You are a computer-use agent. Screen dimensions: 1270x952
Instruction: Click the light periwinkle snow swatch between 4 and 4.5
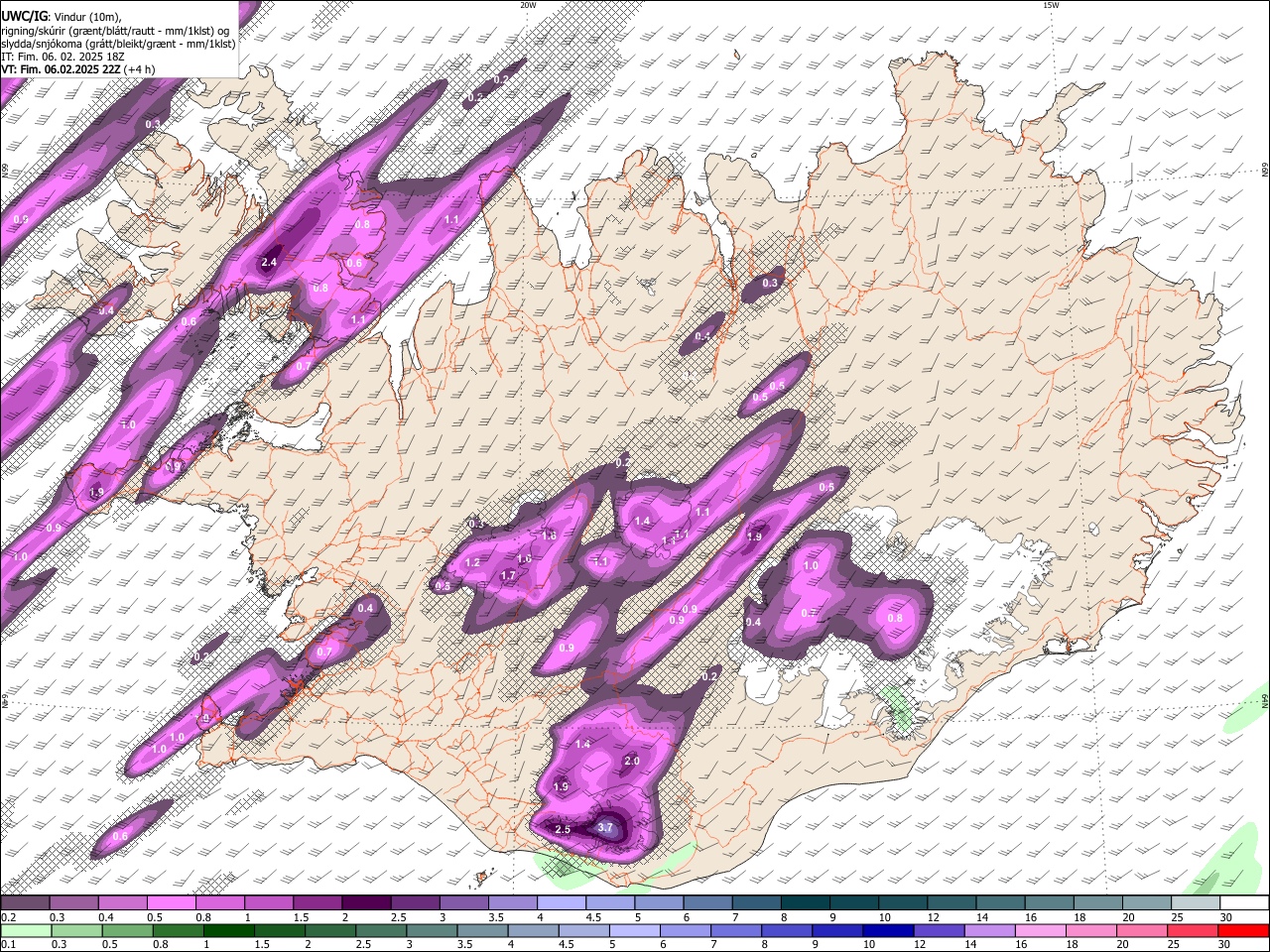562,902
